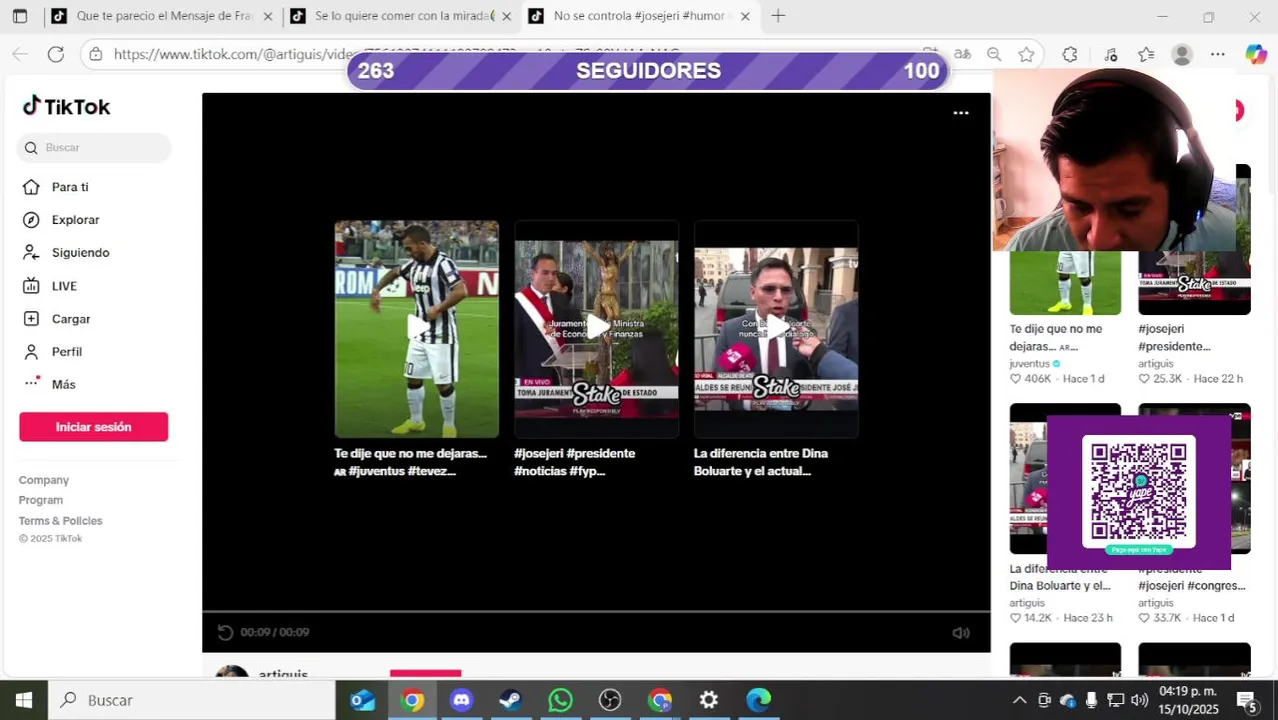1278x720 pixels.
Task: Zoom out using the magnifier icon
Action: pyautogui.click(x=994, y=54)
